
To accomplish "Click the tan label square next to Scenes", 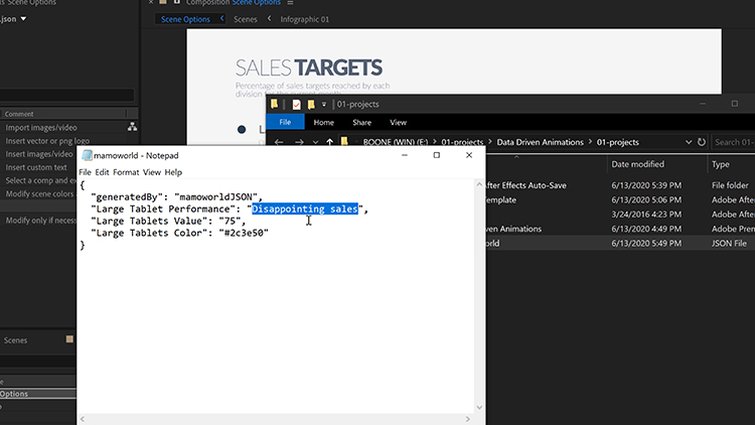I will point(69,340).
